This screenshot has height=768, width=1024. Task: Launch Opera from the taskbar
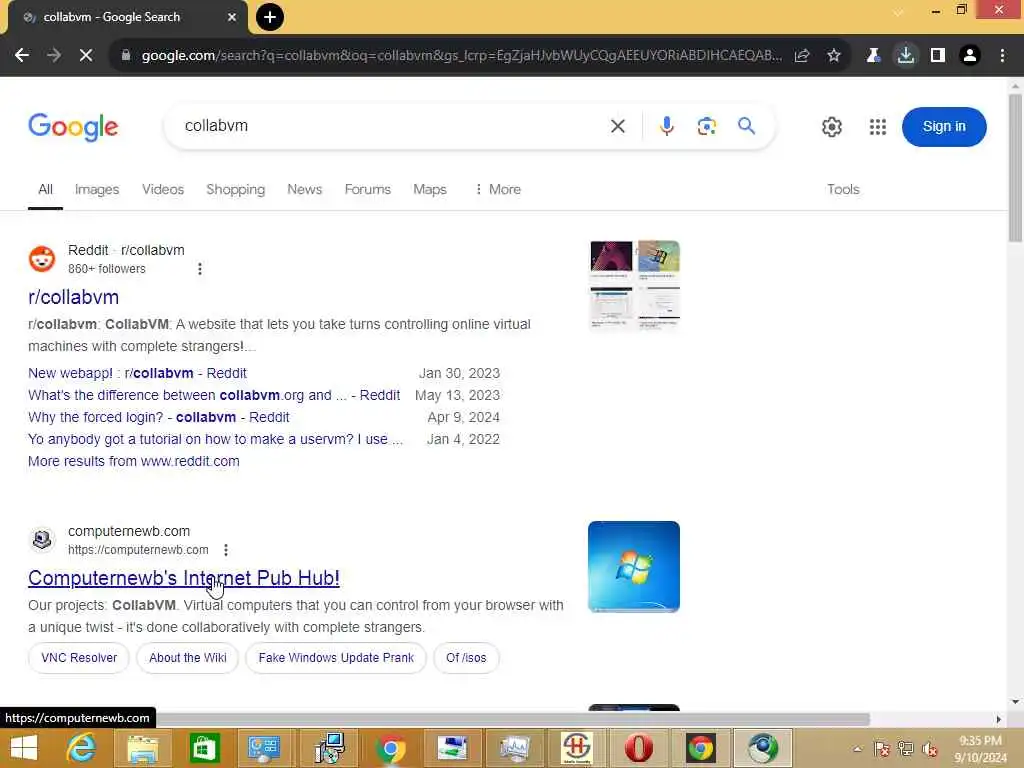click(x=638, y=748)
